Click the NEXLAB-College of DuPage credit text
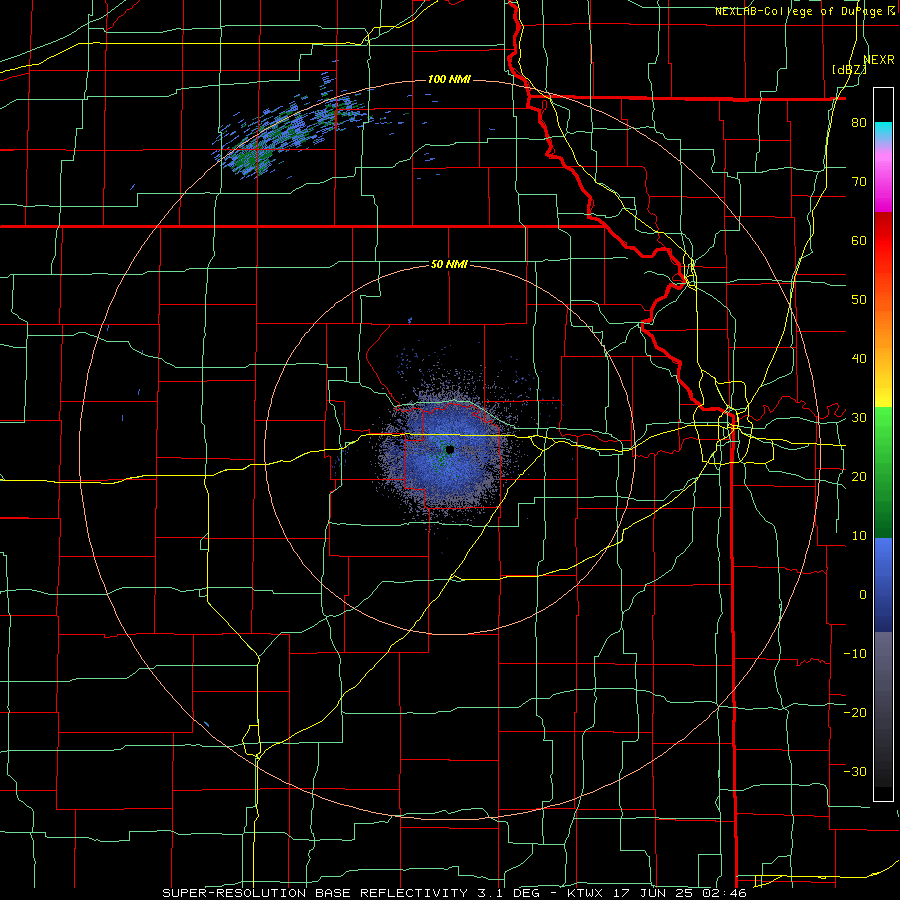 tap(805, 11)
